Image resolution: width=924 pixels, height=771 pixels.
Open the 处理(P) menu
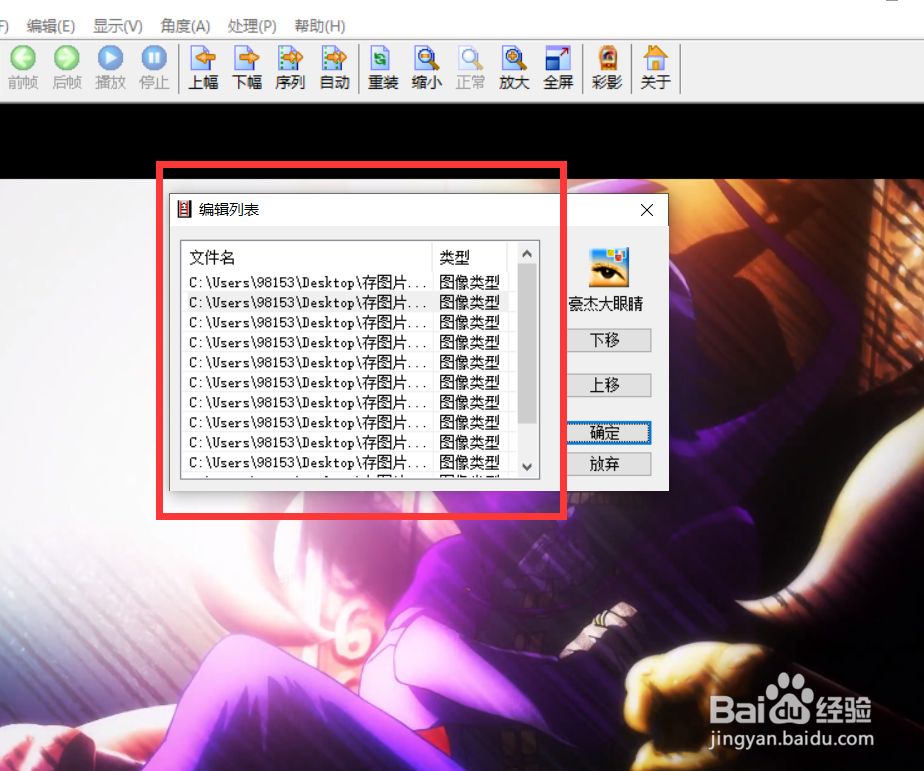[x=252, y=26]
